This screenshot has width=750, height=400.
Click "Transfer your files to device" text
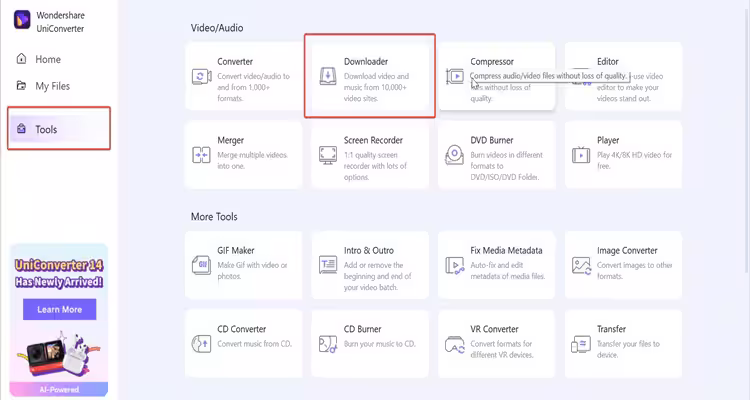(x=628, y=349)
